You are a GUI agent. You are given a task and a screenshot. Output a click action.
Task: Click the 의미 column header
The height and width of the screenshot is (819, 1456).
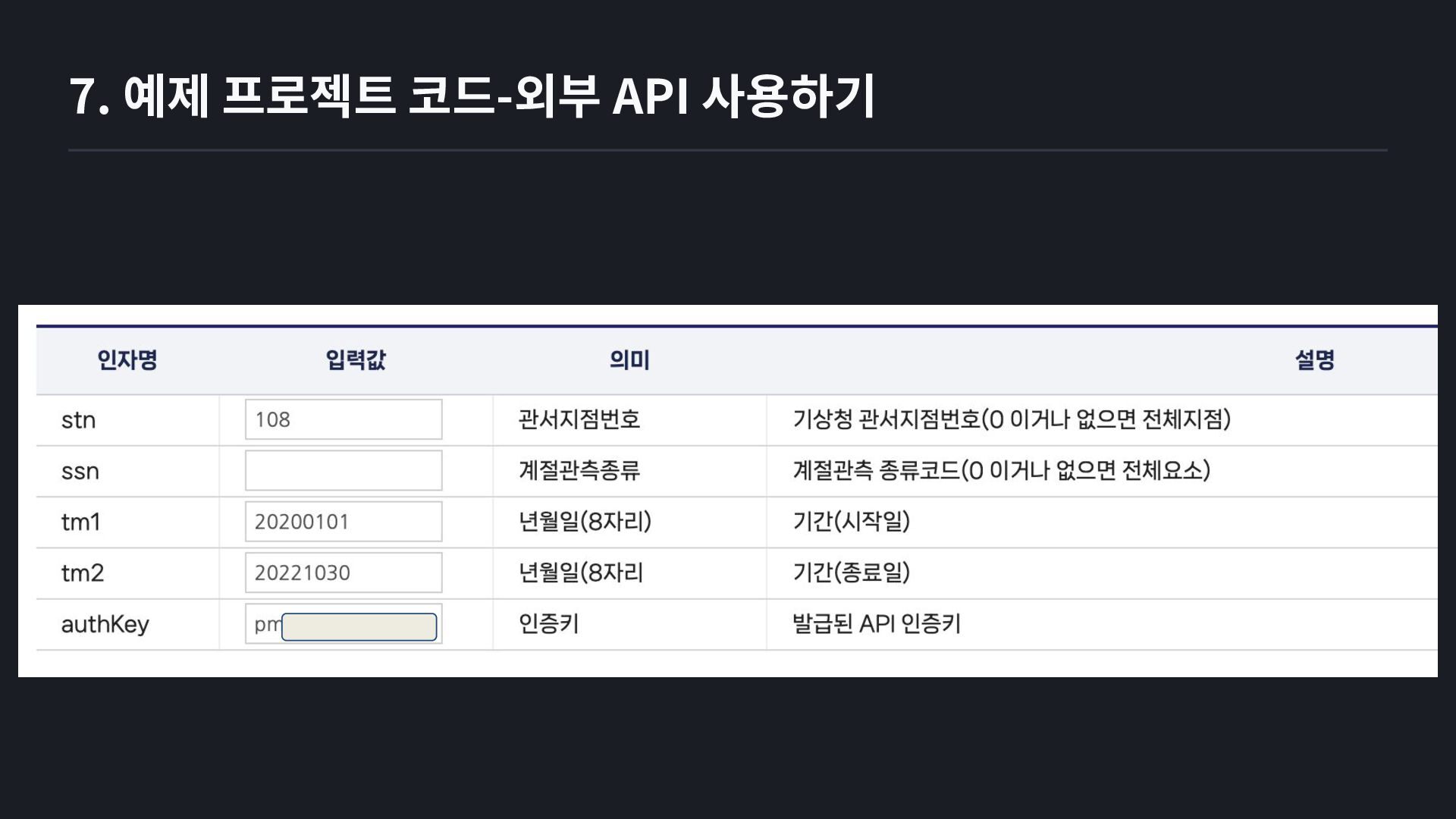629,359
